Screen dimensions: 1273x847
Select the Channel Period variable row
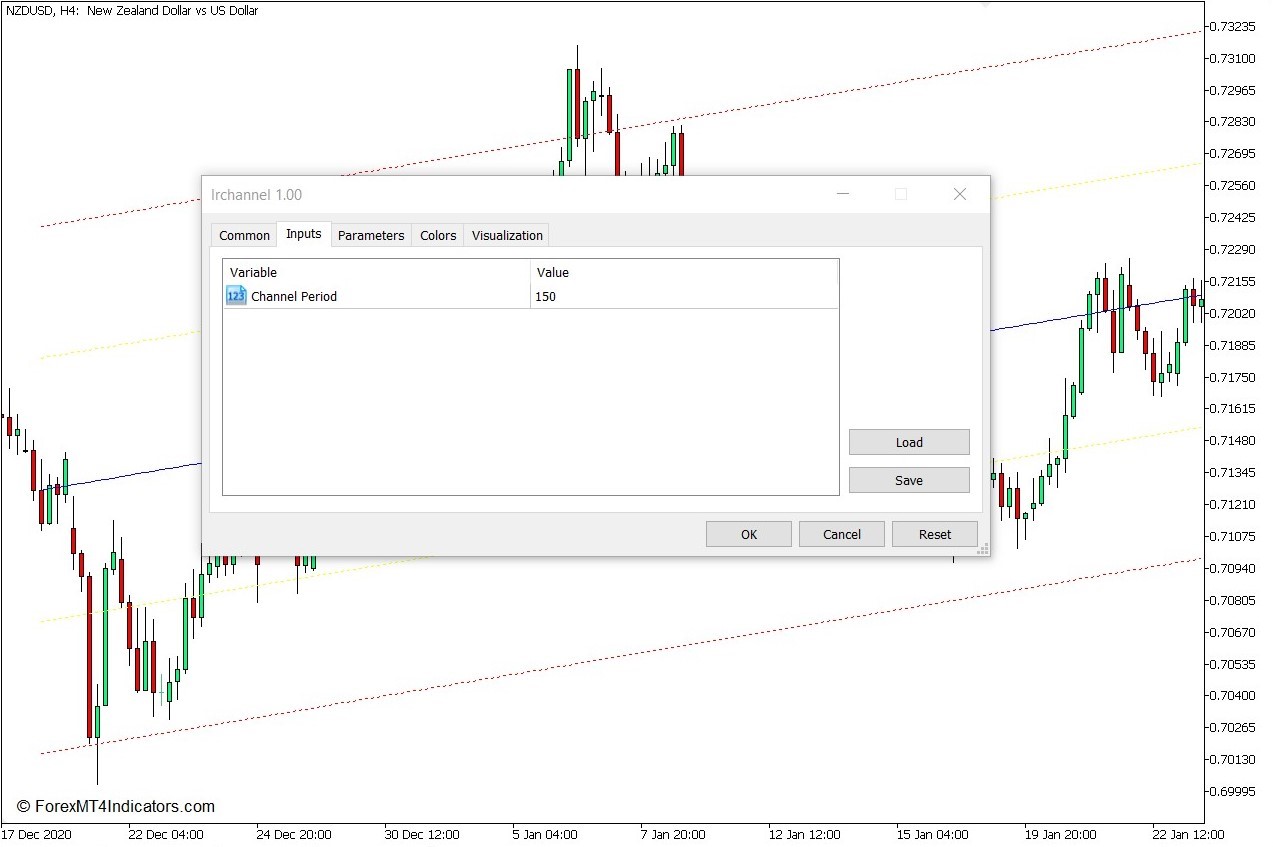[x=530, y=296]
